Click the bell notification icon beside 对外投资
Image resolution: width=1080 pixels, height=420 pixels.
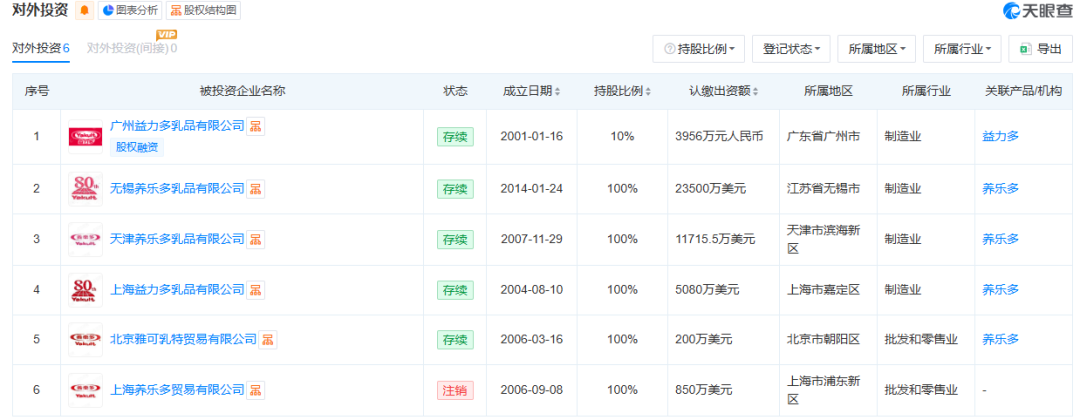pos(84,11)
